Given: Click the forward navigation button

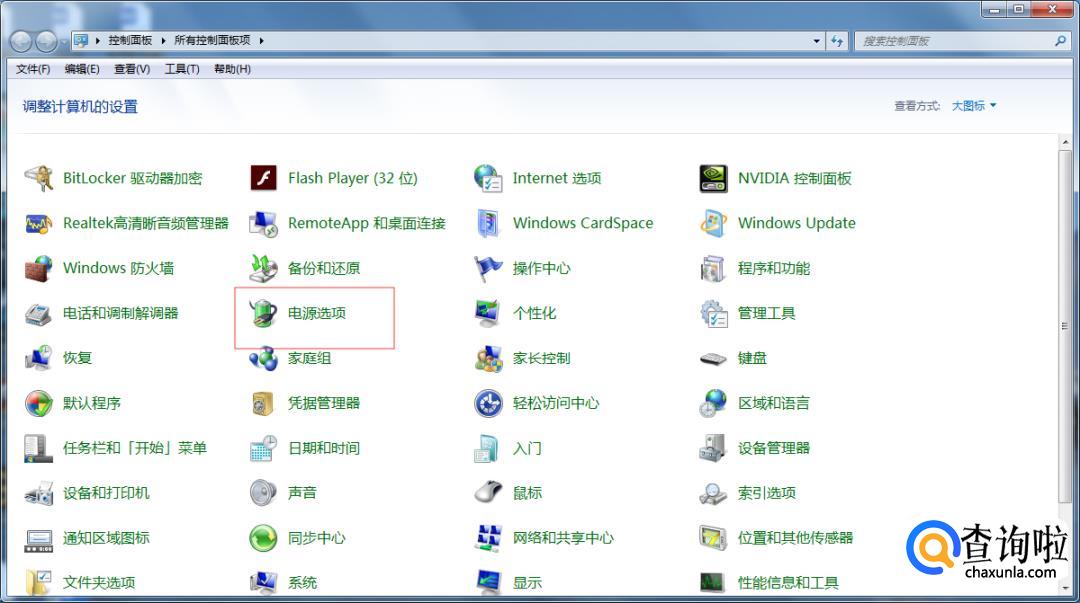Looking at the screenshot, I should click(x=46, y=41).
